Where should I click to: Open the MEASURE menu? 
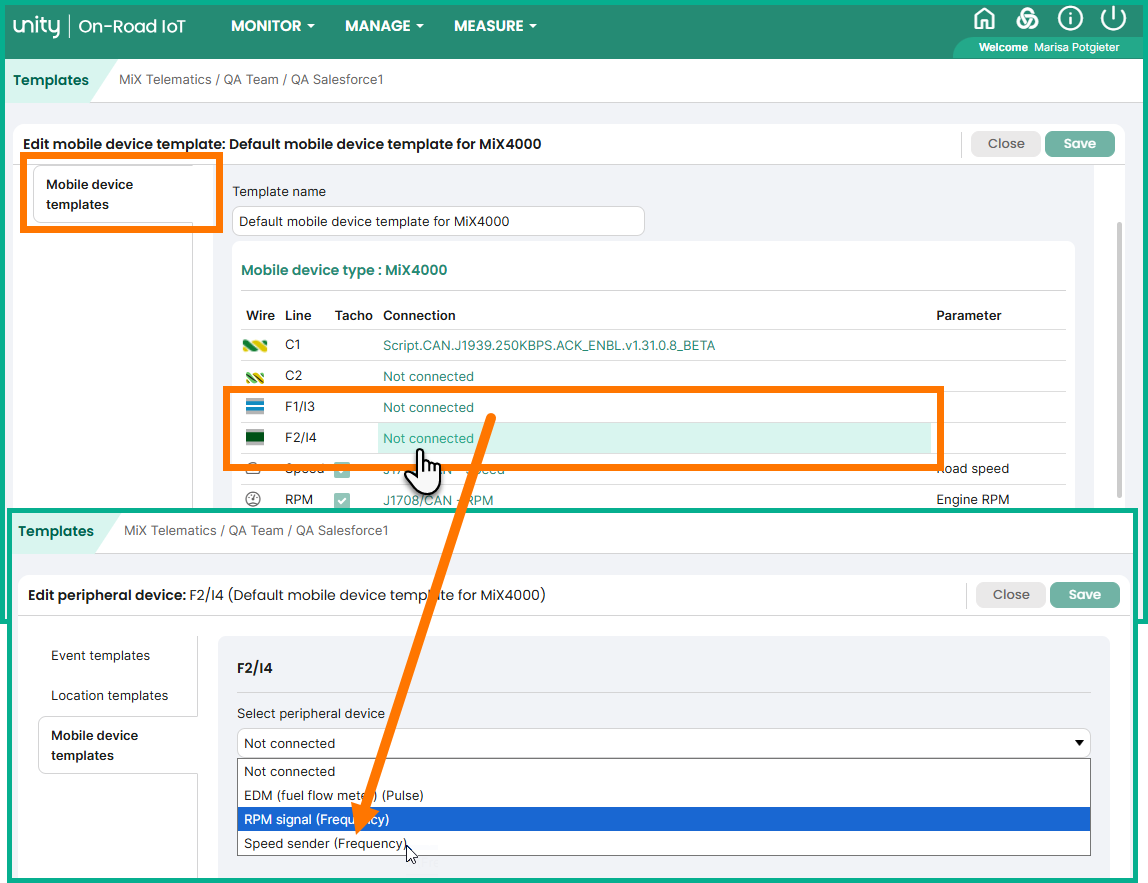[495, 26]
